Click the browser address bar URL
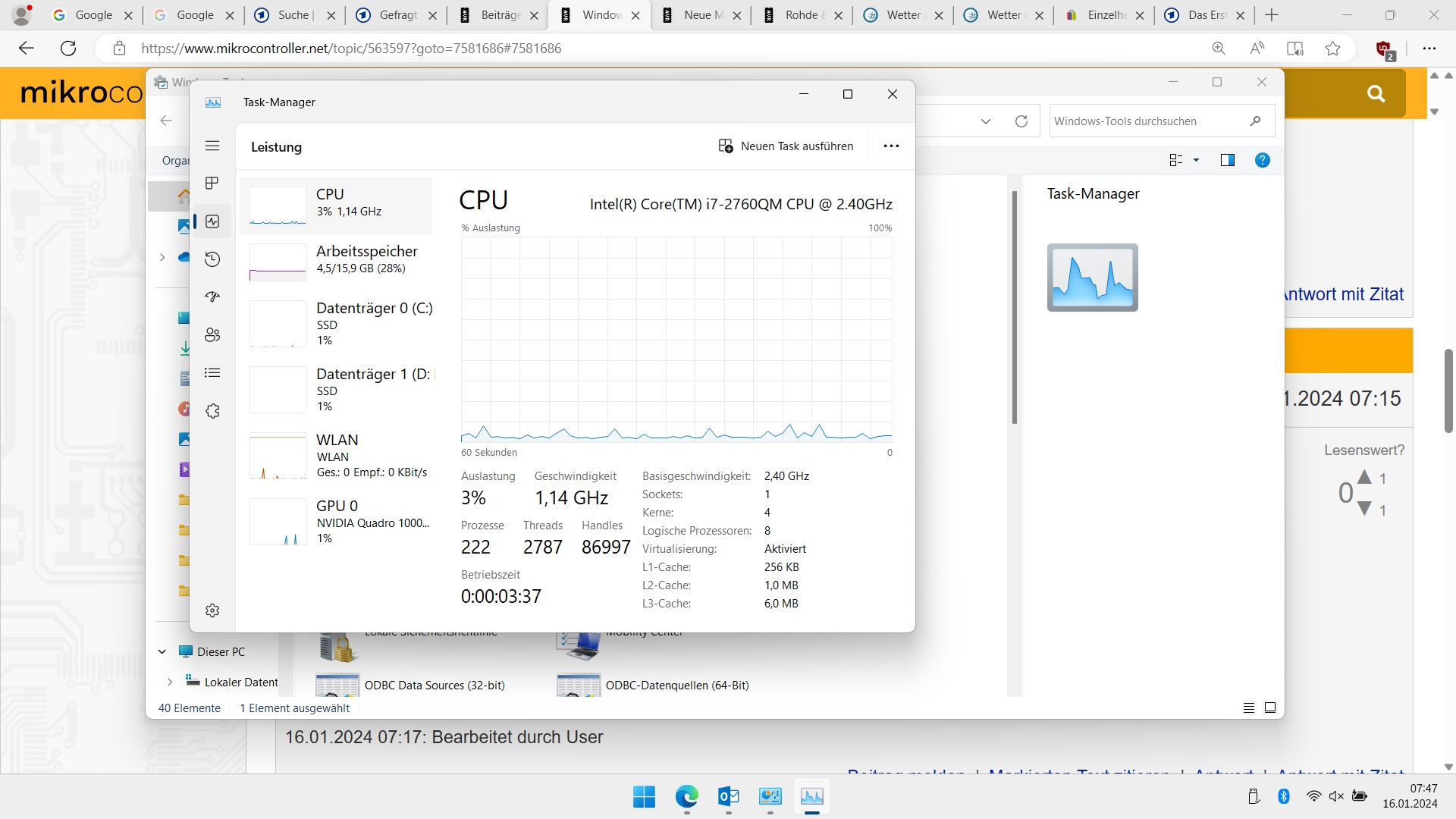The image size is (1456, 819). point(351,49)
